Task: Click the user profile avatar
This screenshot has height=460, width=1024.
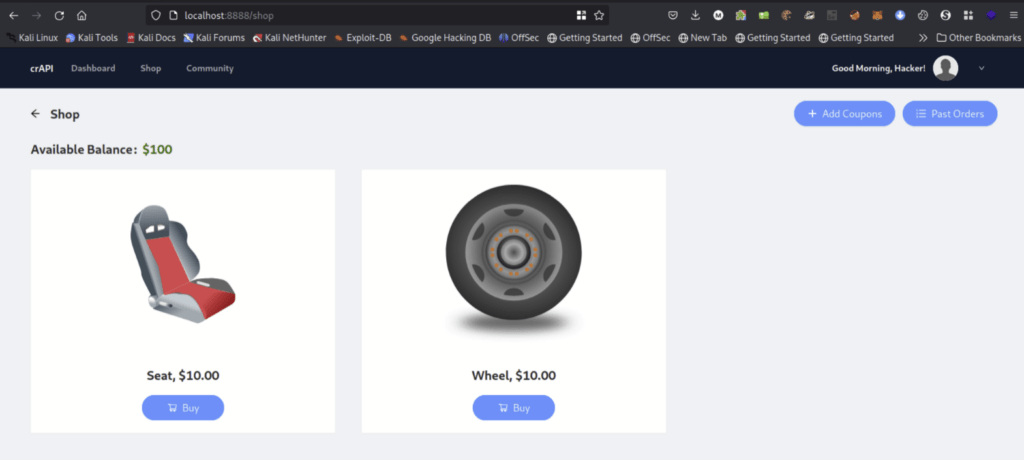Action: (x=945, y=68)
